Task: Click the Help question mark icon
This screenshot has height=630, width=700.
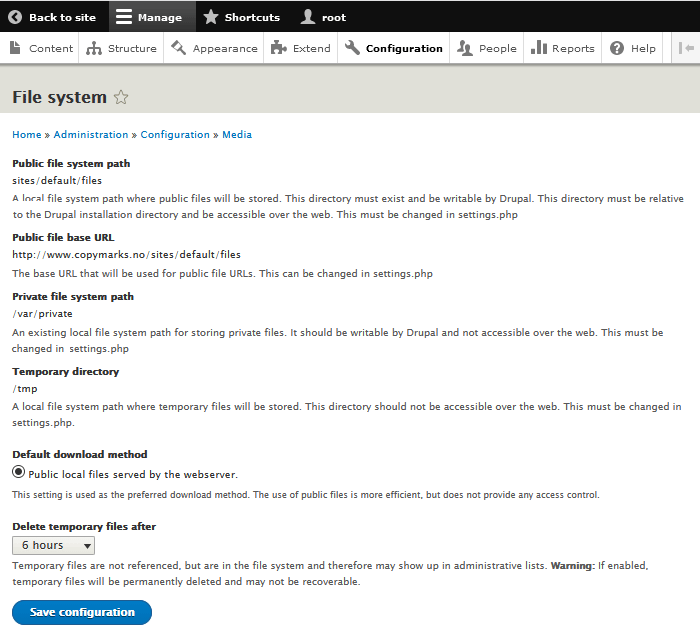Action: (617, 48)
